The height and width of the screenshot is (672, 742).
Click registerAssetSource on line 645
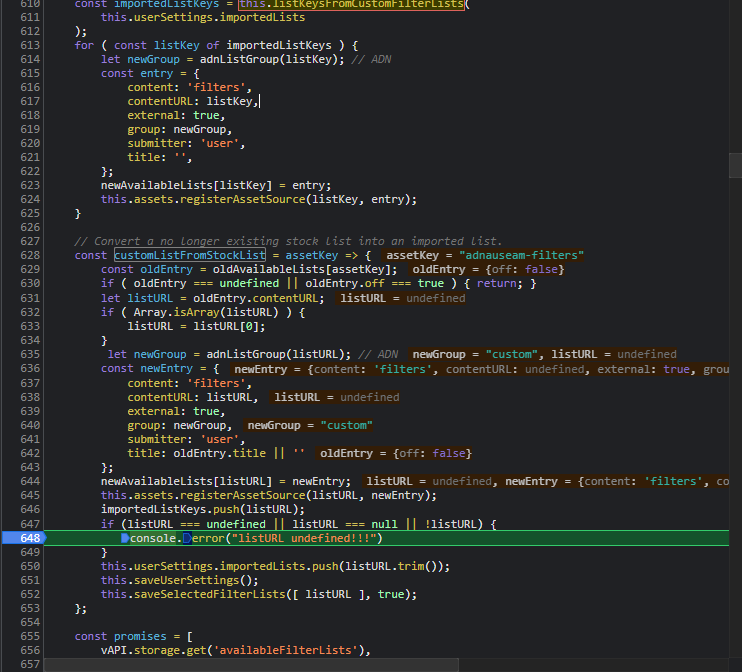point(242,495)
